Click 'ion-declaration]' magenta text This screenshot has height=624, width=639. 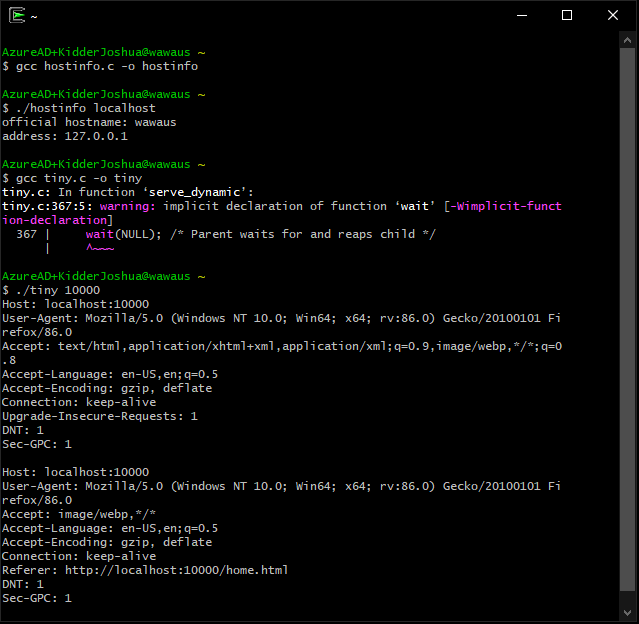coord(57,220)
